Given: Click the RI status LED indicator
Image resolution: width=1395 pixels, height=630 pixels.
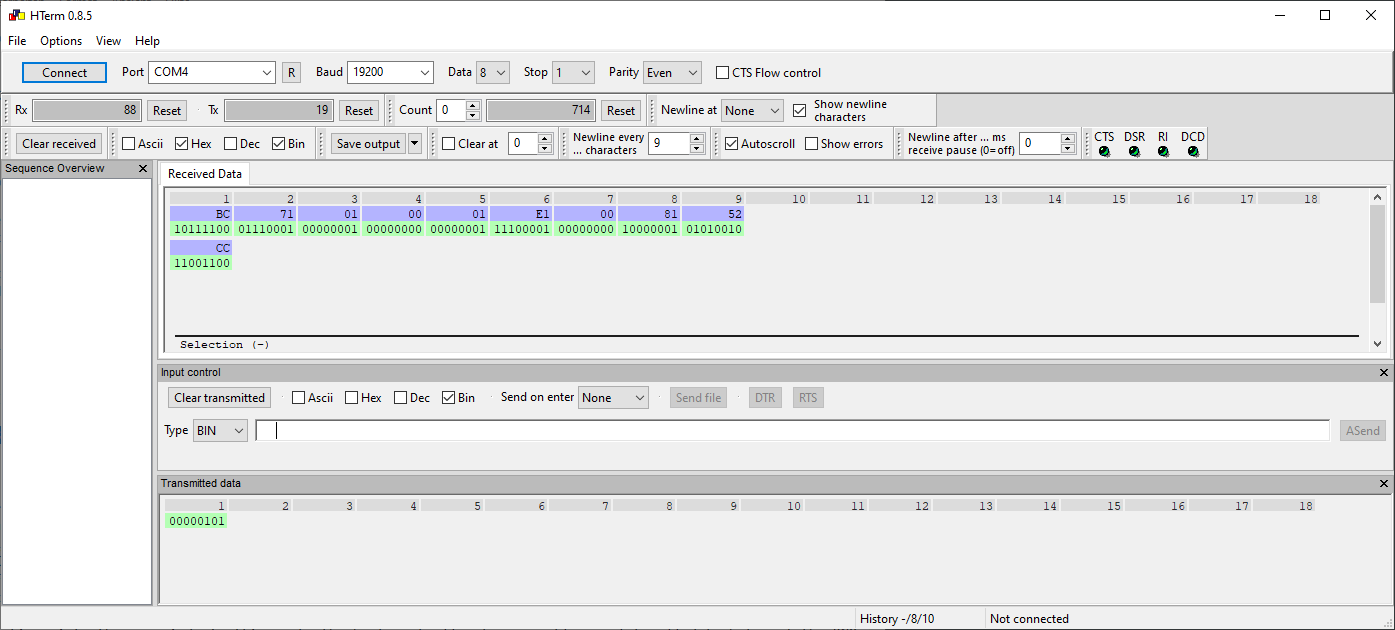Looking at the screenshot, I should click(1163, 152).
